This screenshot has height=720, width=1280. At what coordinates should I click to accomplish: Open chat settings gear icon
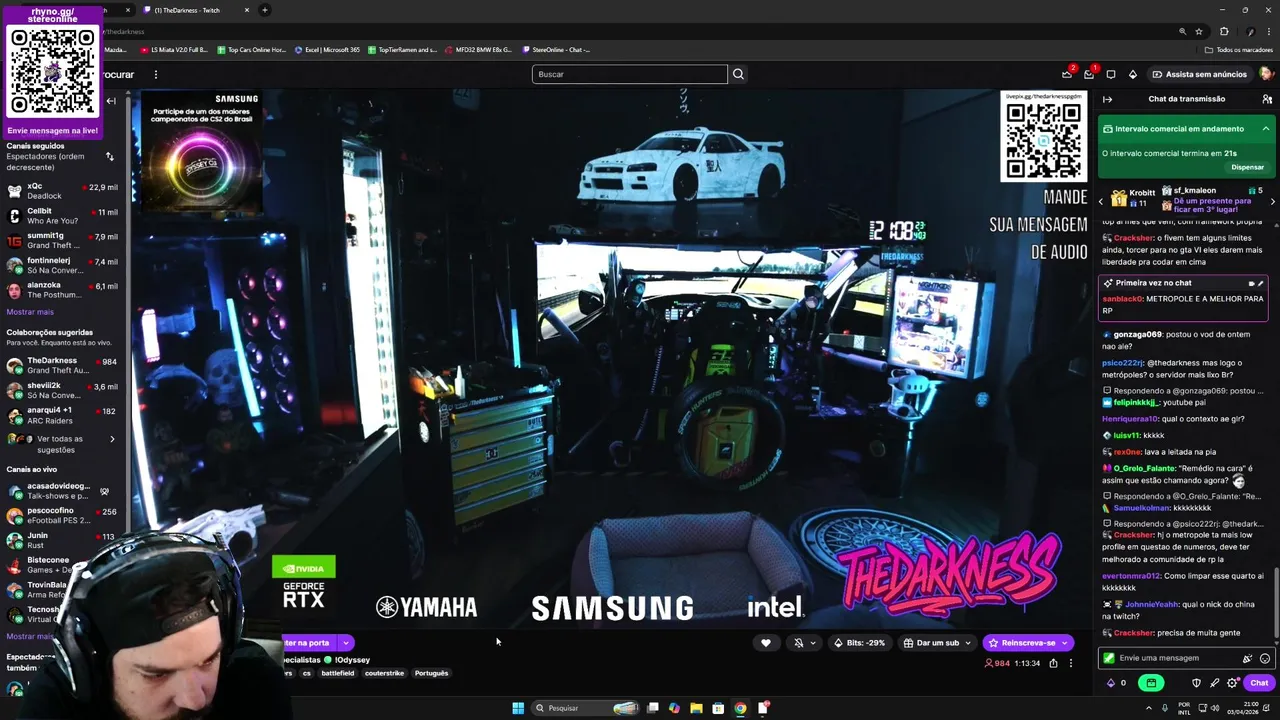point(1232,683)
